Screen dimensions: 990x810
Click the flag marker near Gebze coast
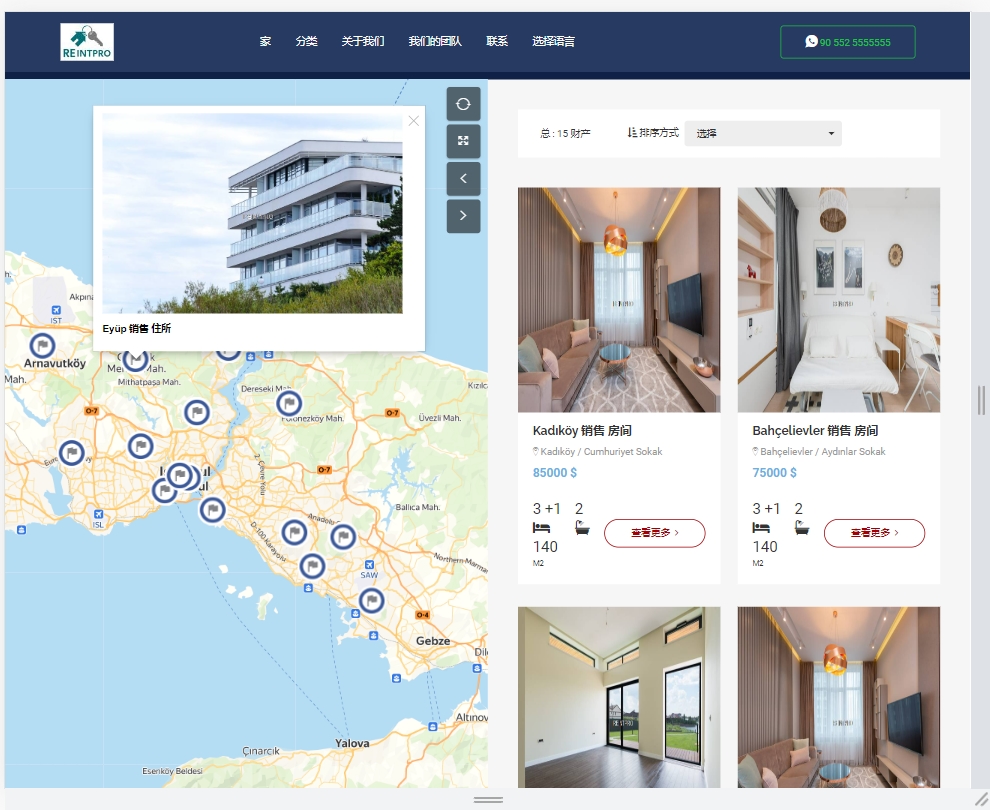(371, 600)
